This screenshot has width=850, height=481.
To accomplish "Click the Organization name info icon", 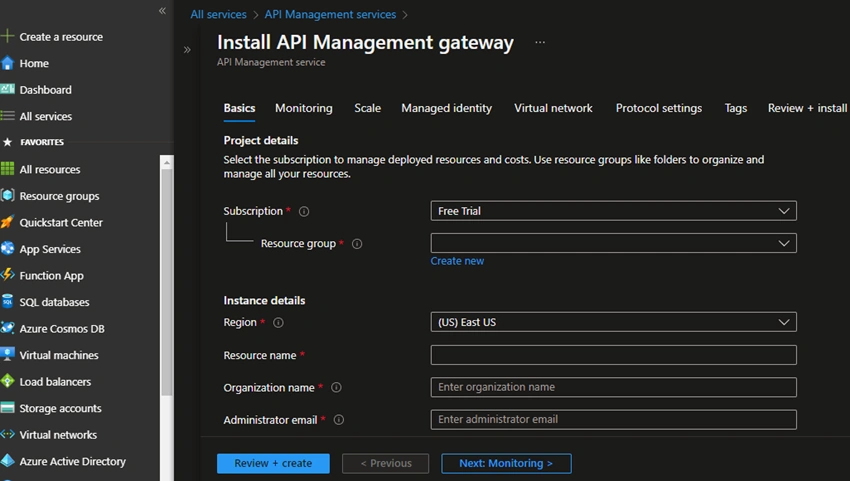I will click(336, 388).
